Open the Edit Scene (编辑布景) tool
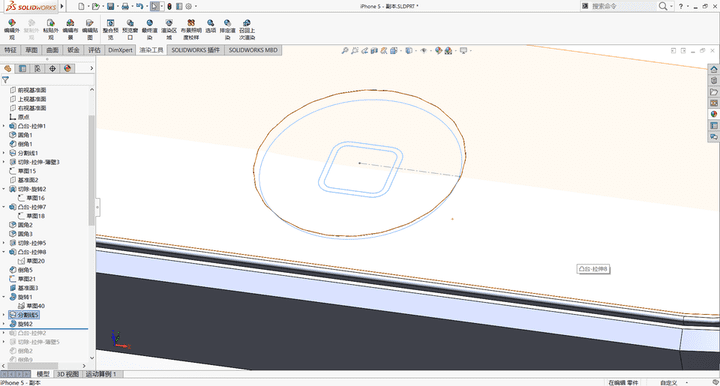The width and height of the screenshot is (720, 386). 70,29
